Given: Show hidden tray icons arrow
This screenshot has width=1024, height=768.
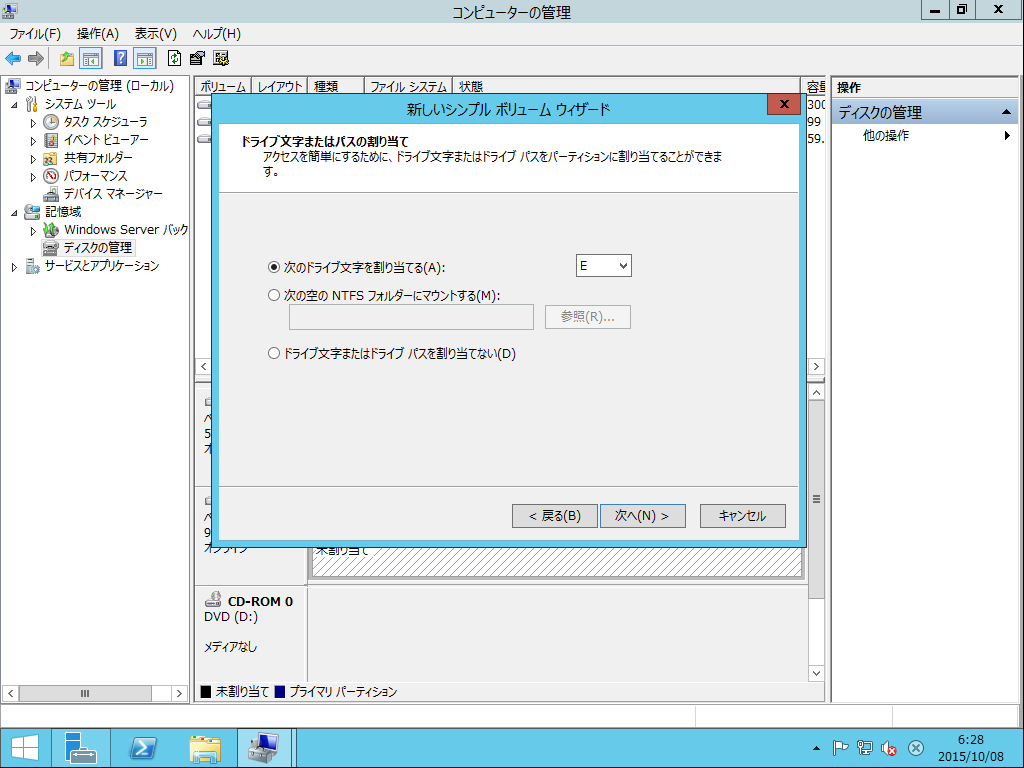Looking at the screenshot, I should point(816,748).
